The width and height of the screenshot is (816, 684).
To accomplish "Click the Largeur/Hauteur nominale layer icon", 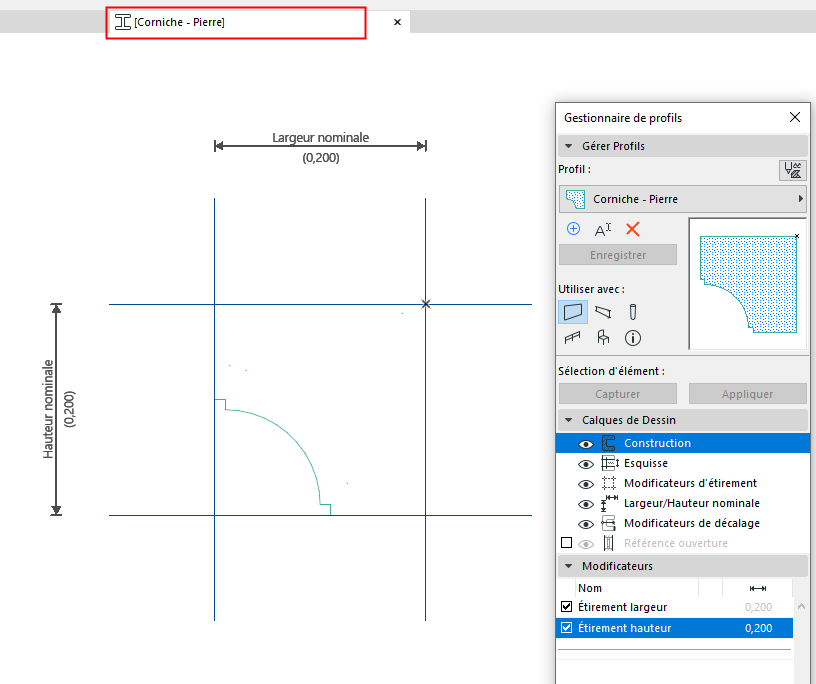I will pyautogui.click(x=609, y=503).
